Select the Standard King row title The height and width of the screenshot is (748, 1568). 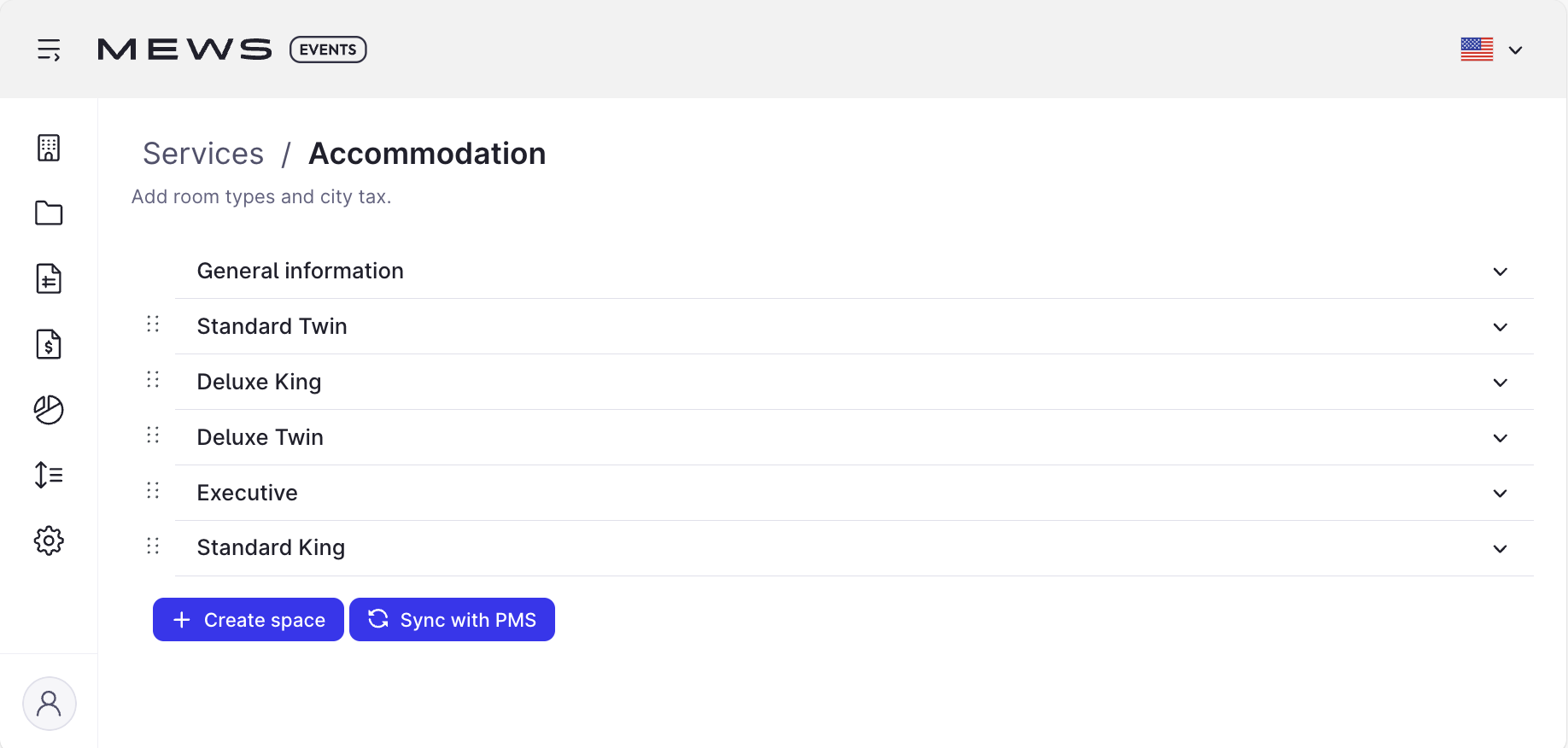[271, 547]
